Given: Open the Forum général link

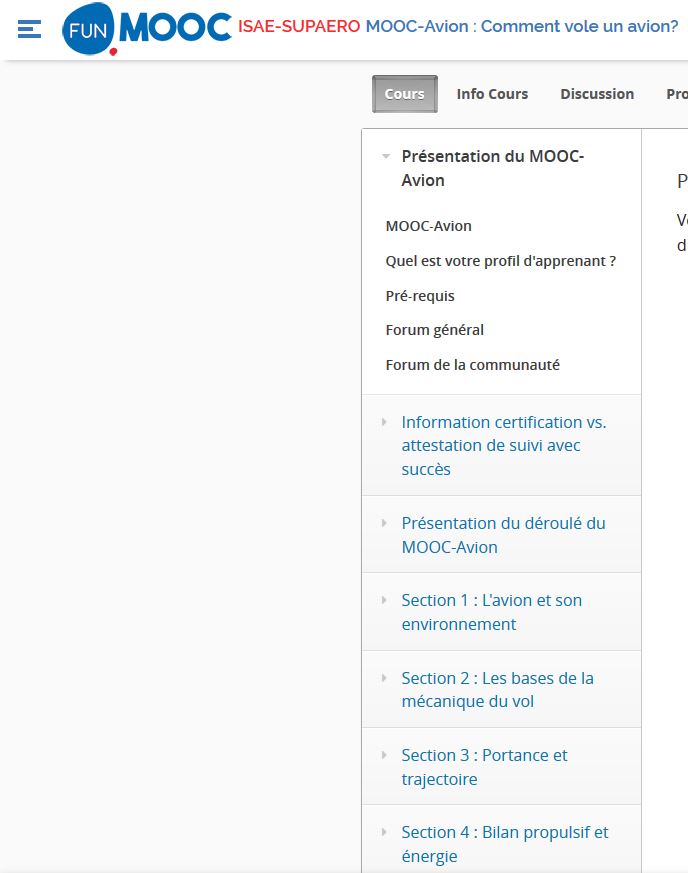Looking at the screenshot, I should (434, 330).
